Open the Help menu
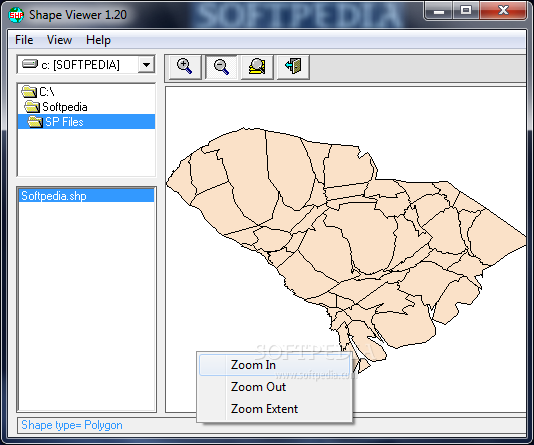 point(98,40)
